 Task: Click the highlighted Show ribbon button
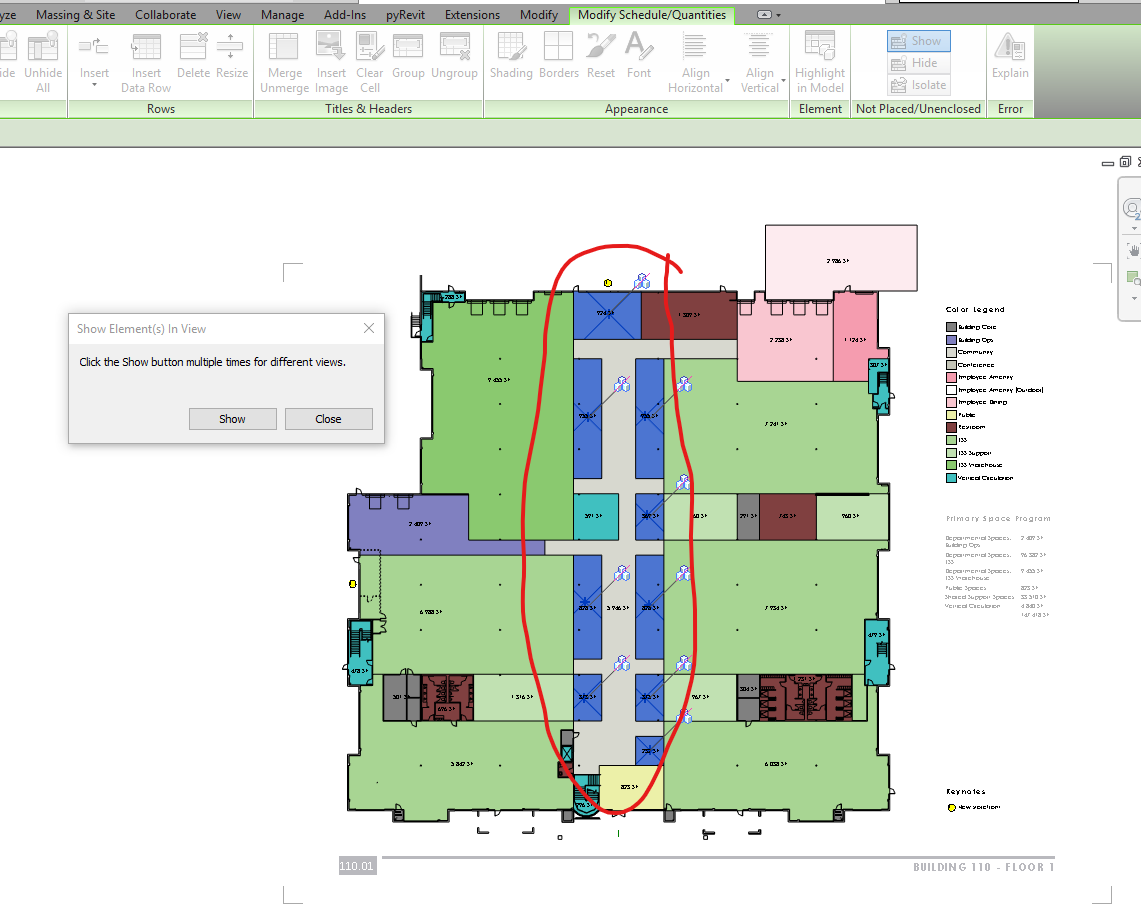tap(918, 41)
